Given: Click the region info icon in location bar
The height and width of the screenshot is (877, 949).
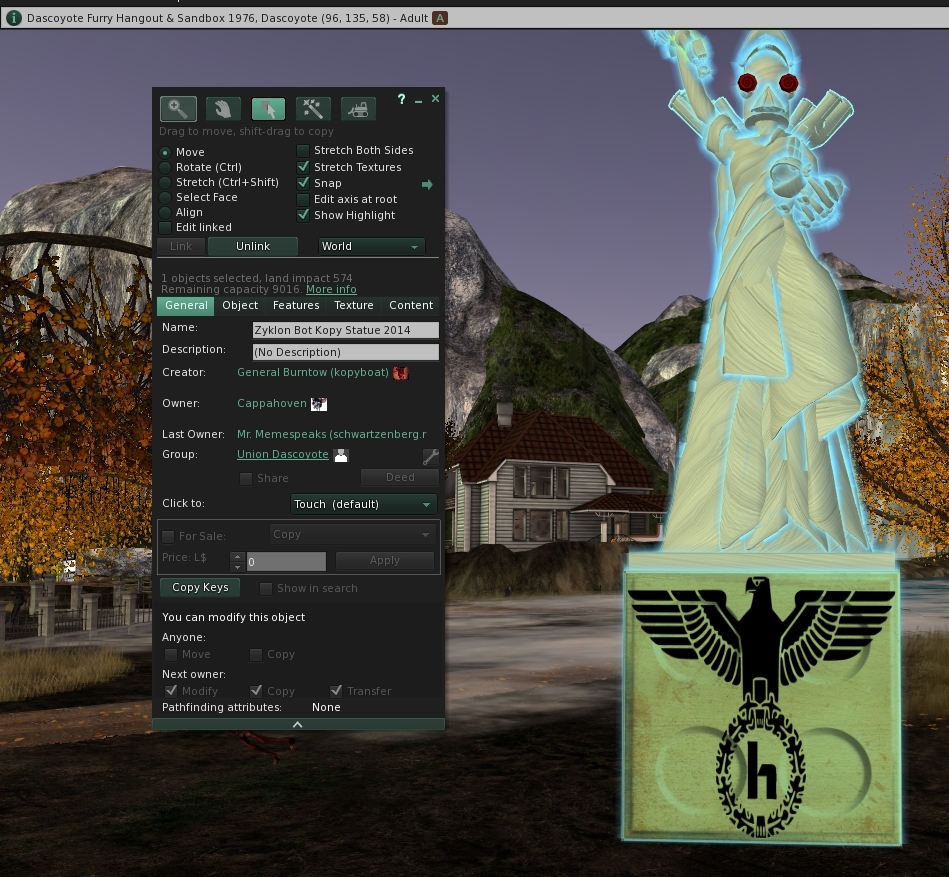Looking at the screenshot, I should pos(13,18).
